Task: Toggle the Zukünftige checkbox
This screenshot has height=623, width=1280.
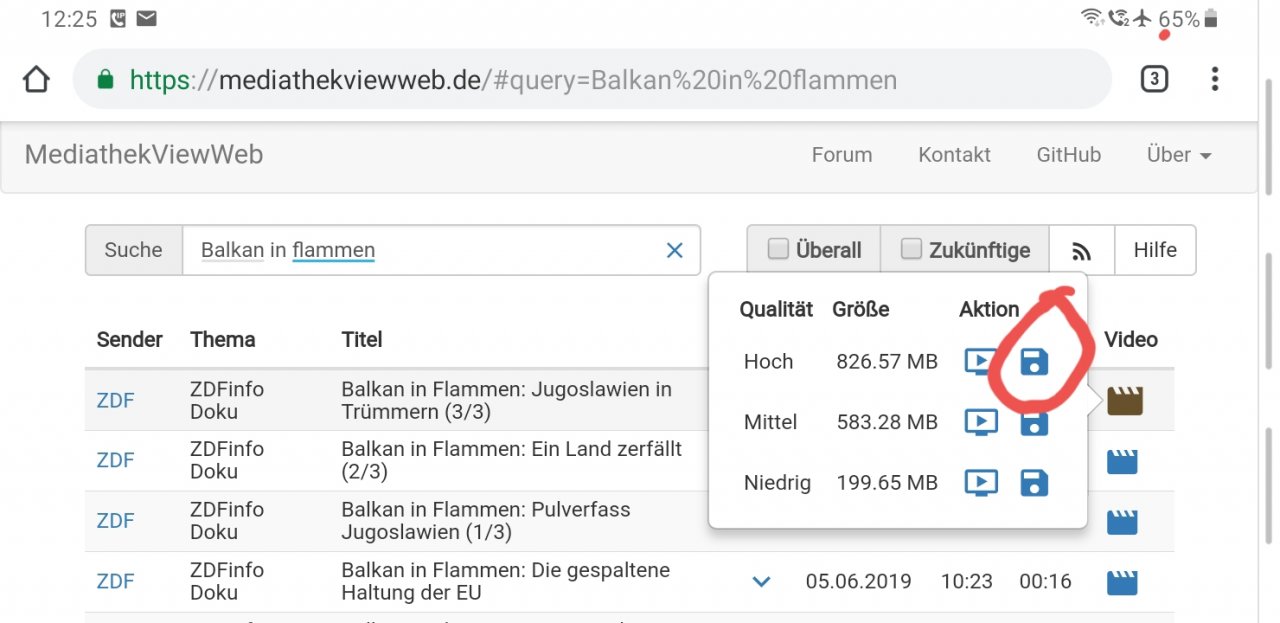Action: point(911,250)
